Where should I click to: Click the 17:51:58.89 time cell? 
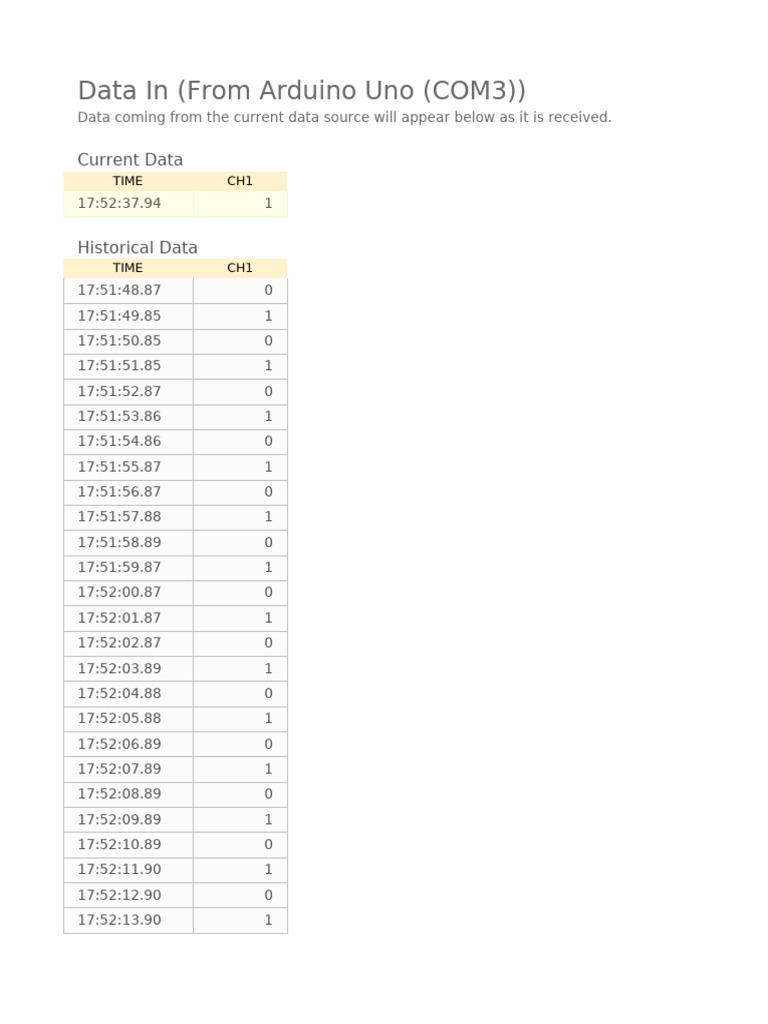120,542
